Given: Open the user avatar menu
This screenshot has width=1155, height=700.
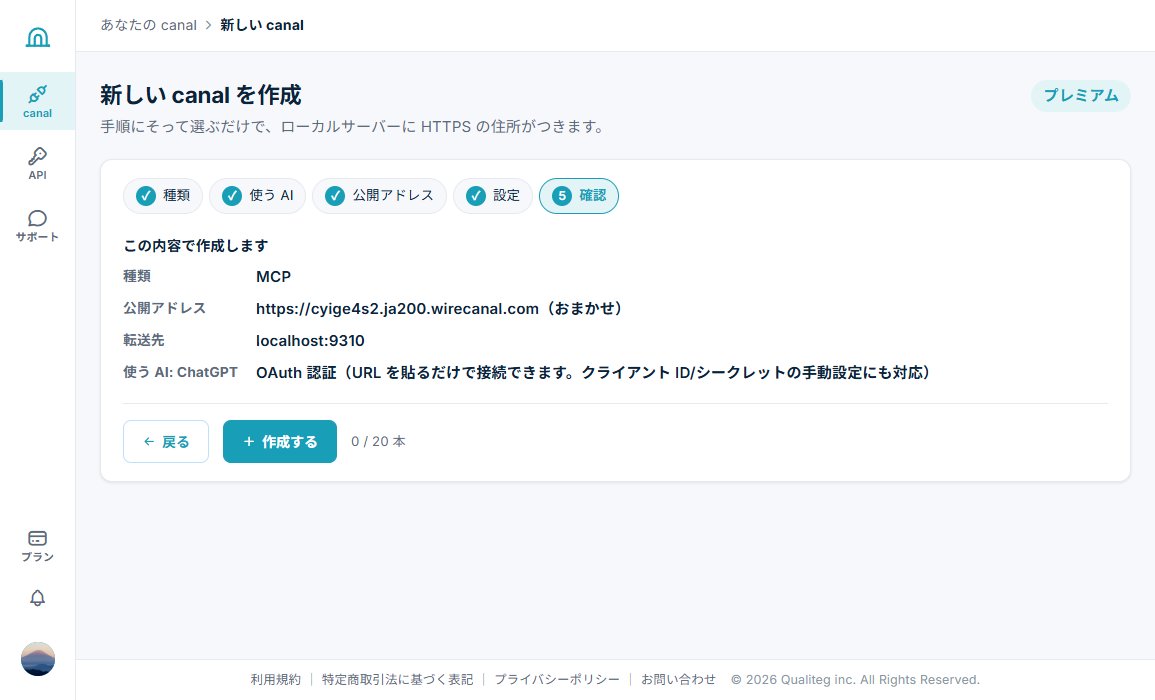Looking at the screenshot, I should click(x=38, y=659).
